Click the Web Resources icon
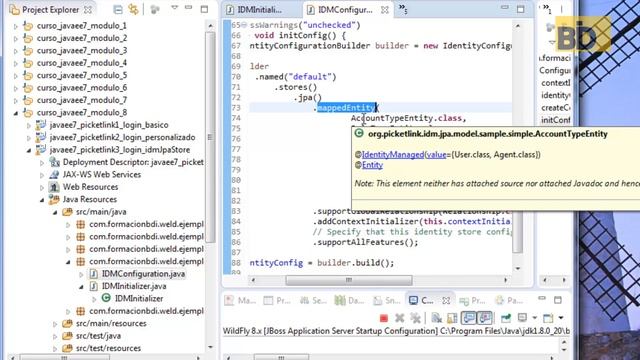The image size is (640, 360). 54,187
